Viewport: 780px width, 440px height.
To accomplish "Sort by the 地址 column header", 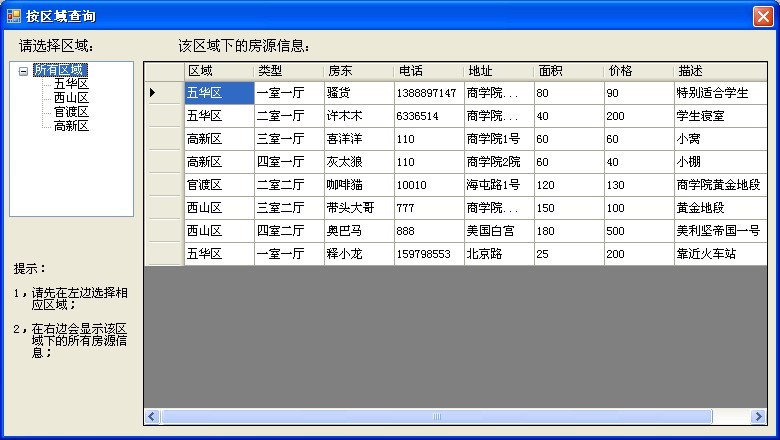I will pyautogui.click(x=499, y=71).
